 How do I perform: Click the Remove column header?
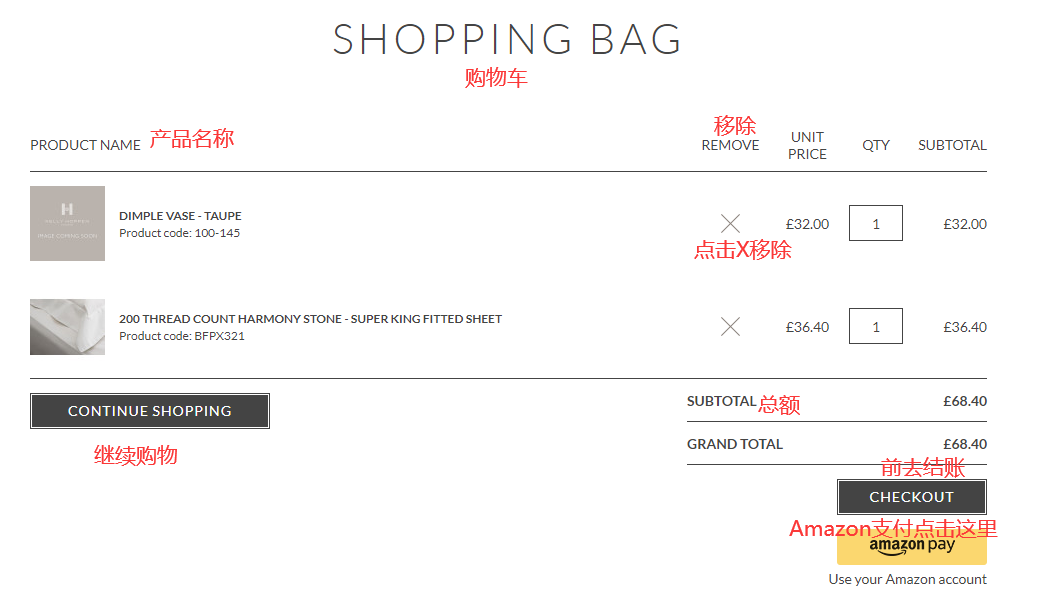click(x=730, y=145)
